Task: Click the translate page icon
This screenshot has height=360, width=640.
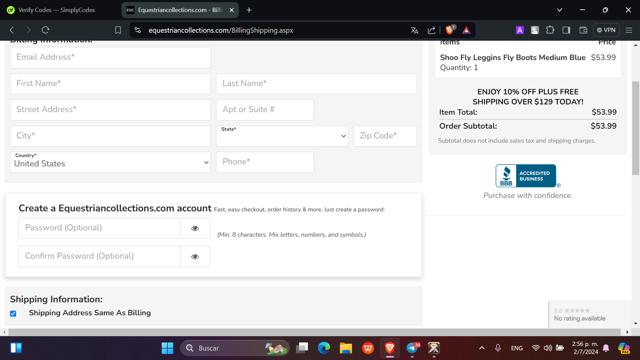Action: [415, 30]
